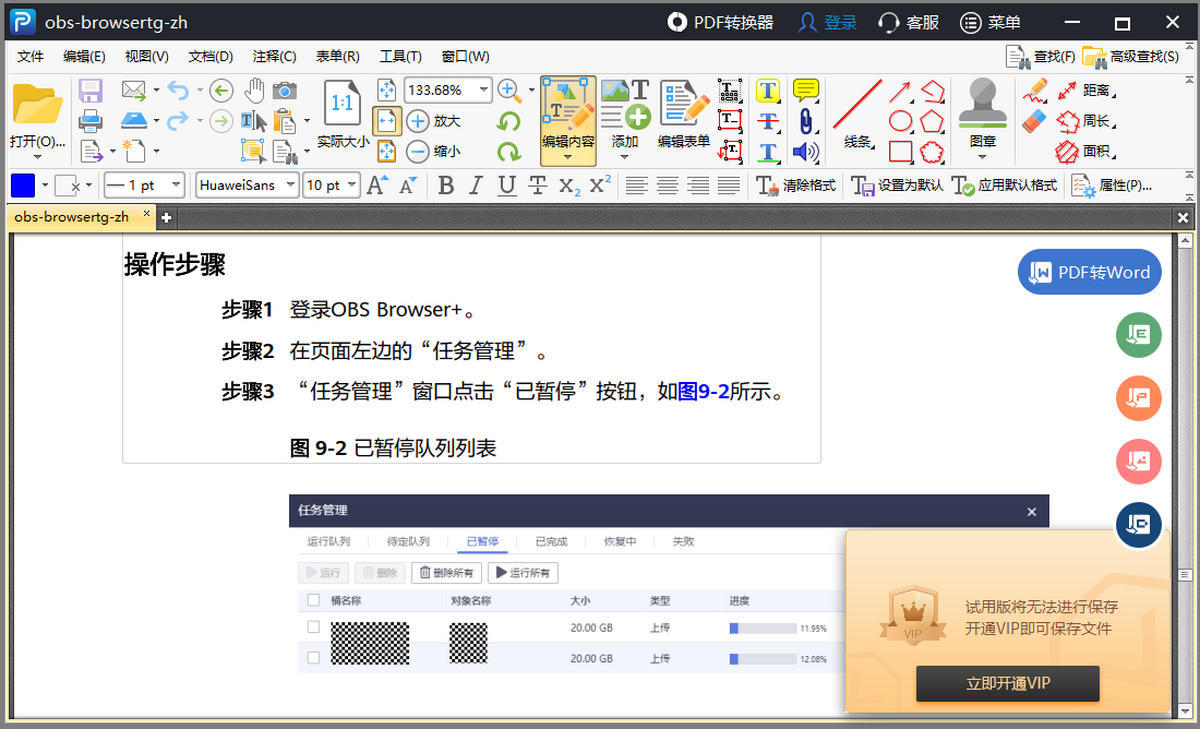Set justified text alignment
This screenshot has width=1200, height=729.
[729, 185]
